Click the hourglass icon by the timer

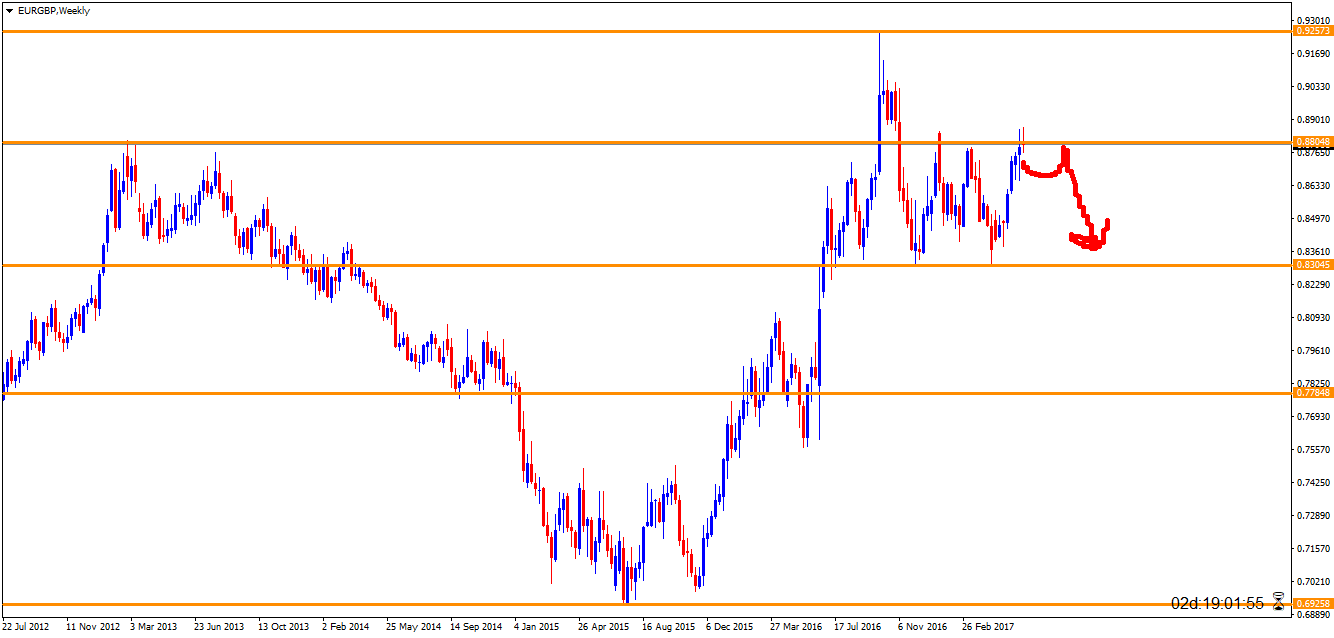coord(1278,602)
